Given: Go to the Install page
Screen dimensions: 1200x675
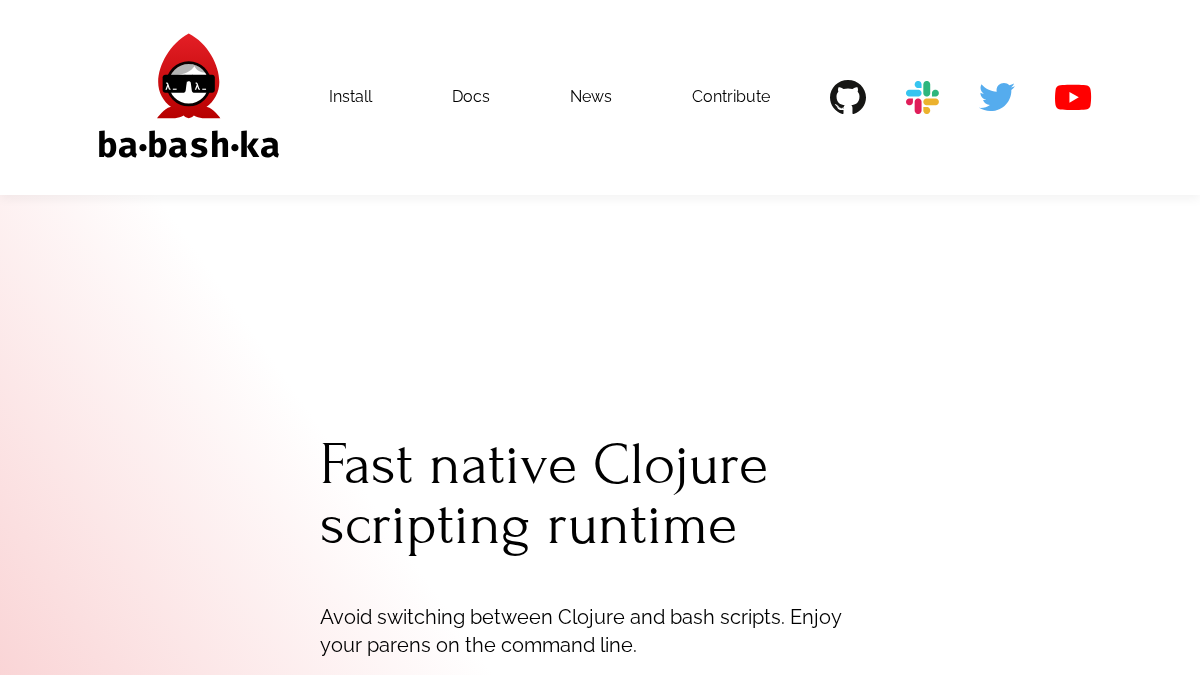Looking at the screenshot, I should tap(351, 97).
